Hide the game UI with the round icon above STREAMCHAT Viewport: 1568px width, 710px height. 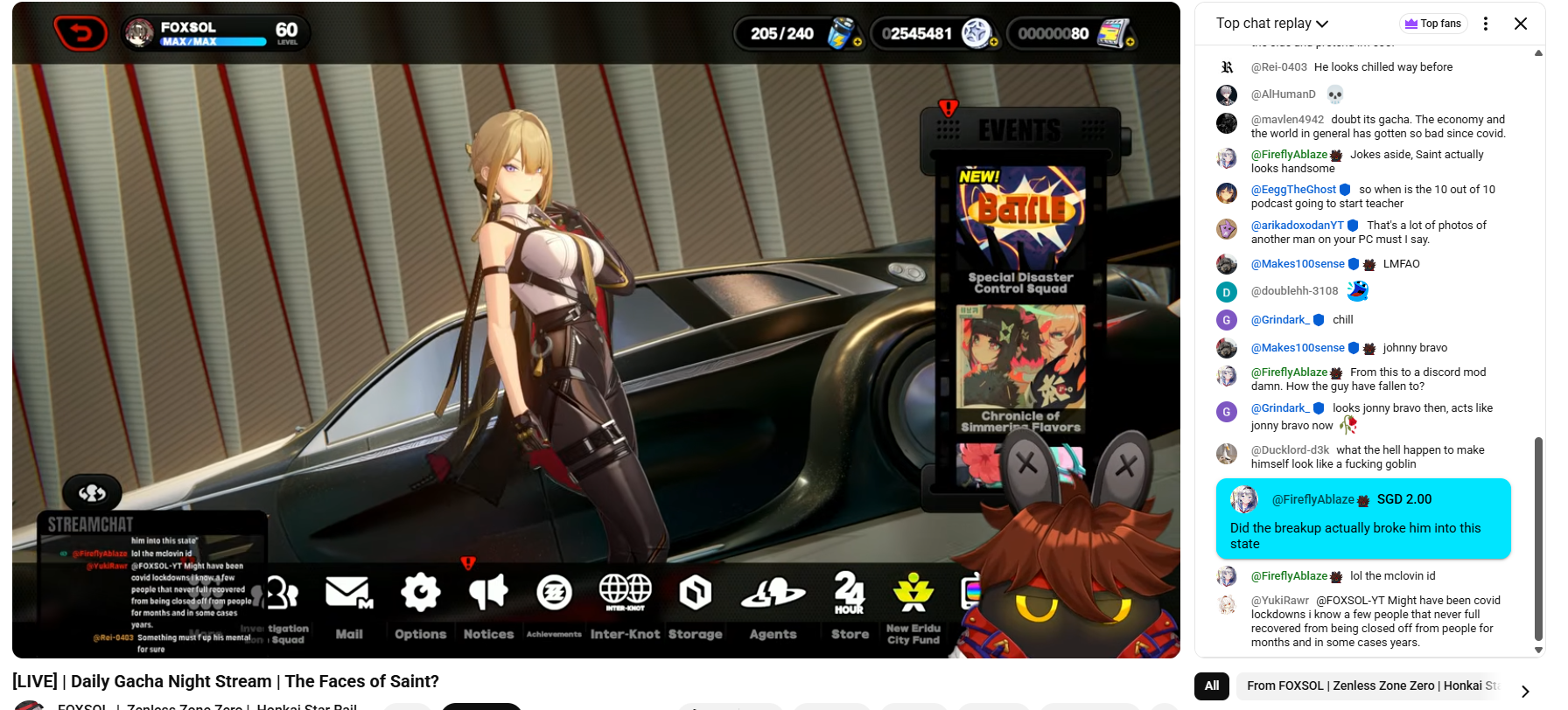click(92, 493)
